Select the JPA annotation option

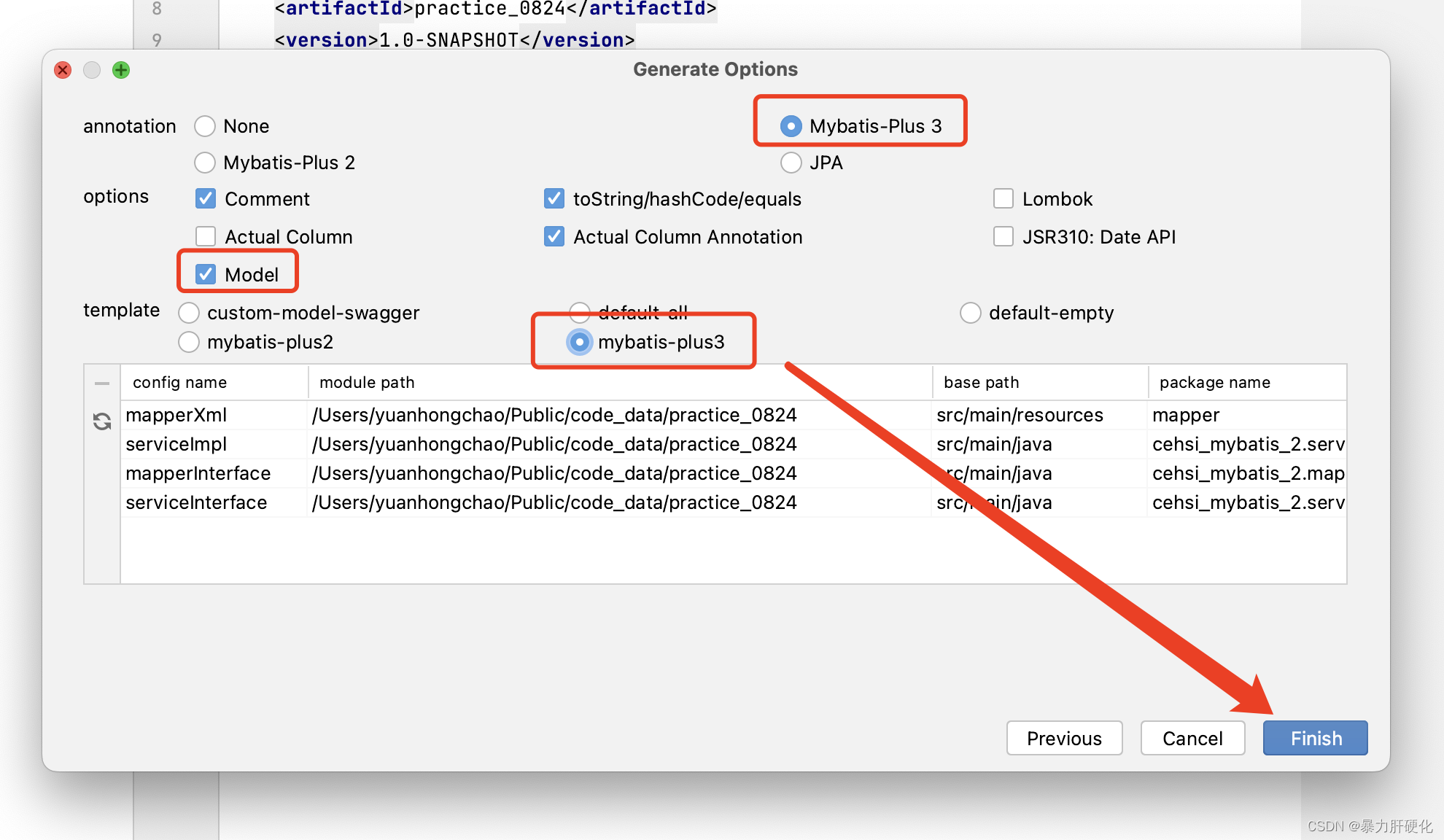click(x=791, y=163)
